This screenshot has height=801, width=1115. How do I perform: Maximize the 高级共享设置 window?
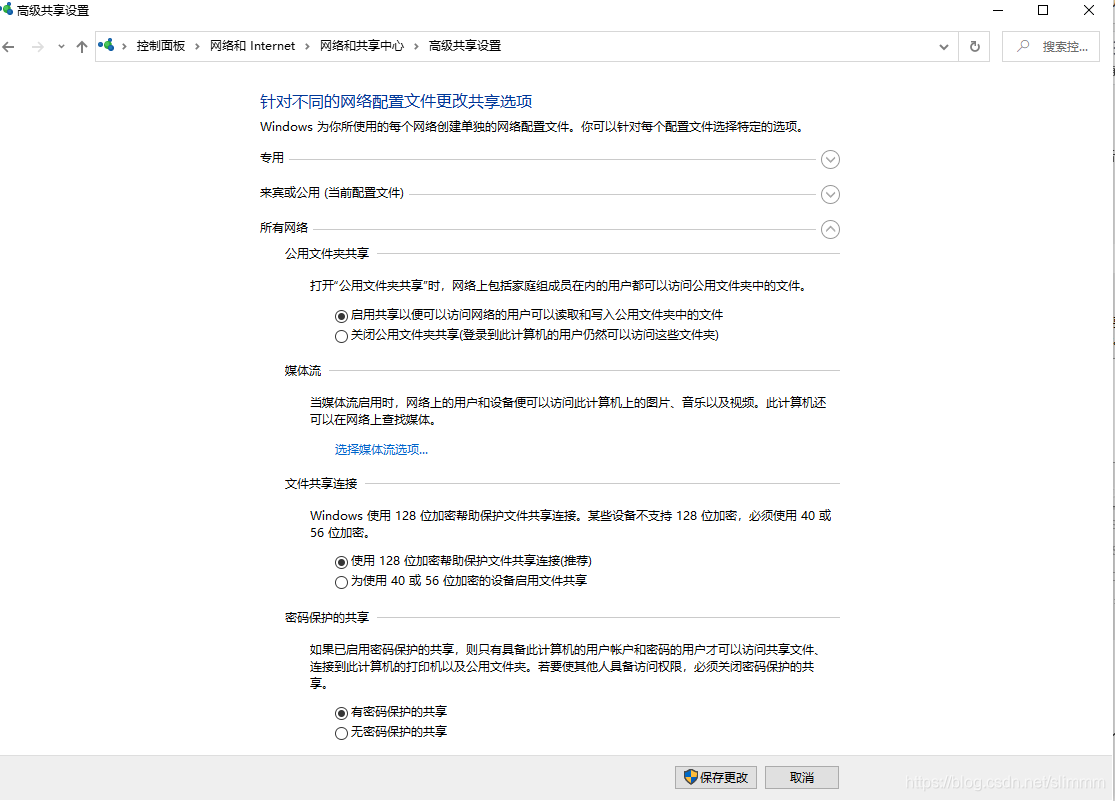pos(1043,10)
